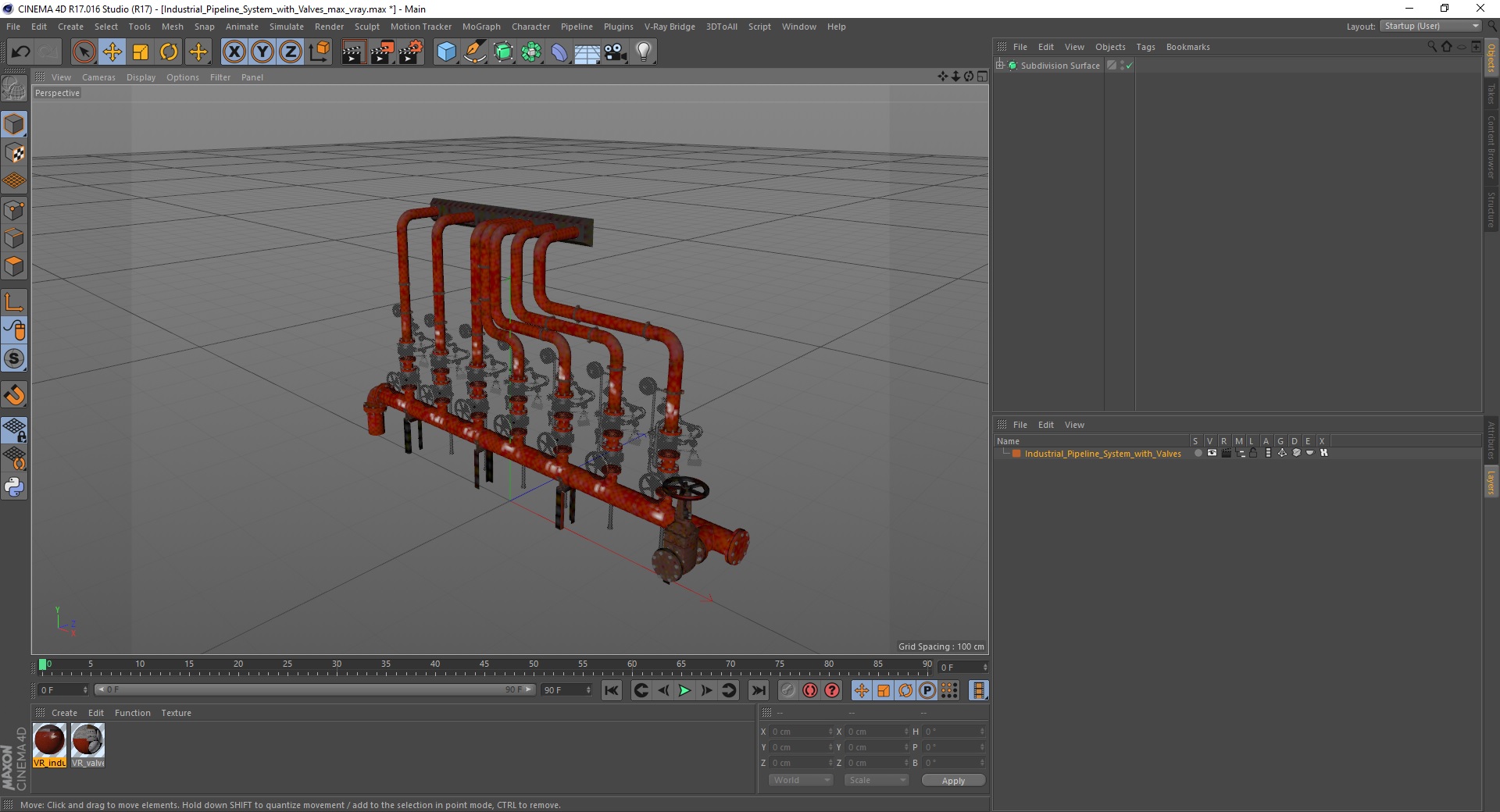Add a Subdivision Surface generator

coord(503,52)
